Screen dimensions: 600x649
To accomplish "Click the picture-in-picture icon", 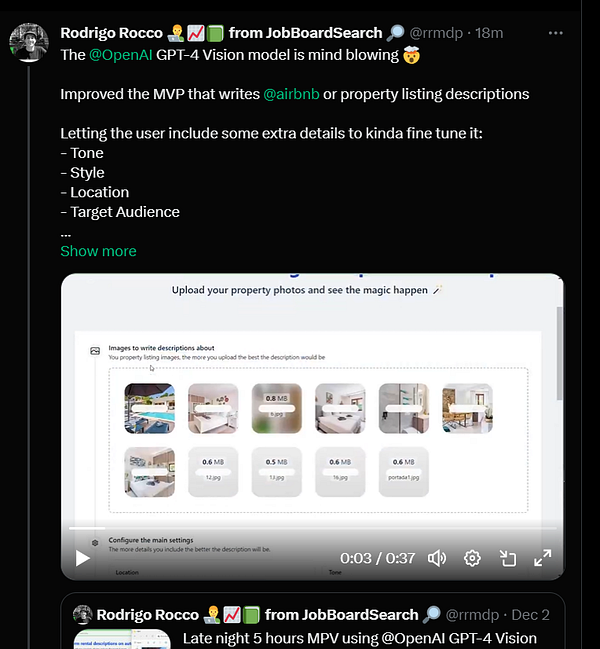I will click(x=508, y=558).
